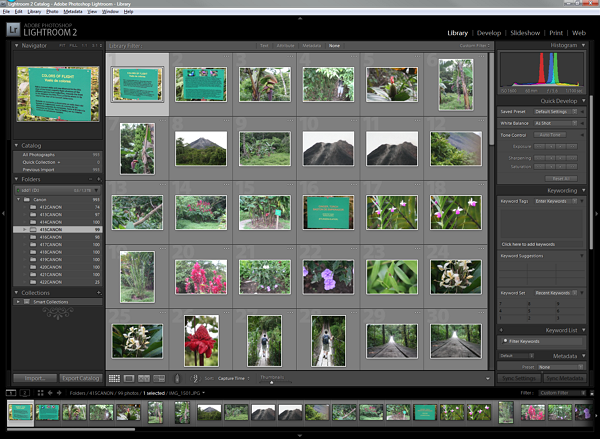The height and width of the screenshot is (439, 600).
Task: Click the Export Catalog button
Action: pyautogui.click(x=81, y=378)
